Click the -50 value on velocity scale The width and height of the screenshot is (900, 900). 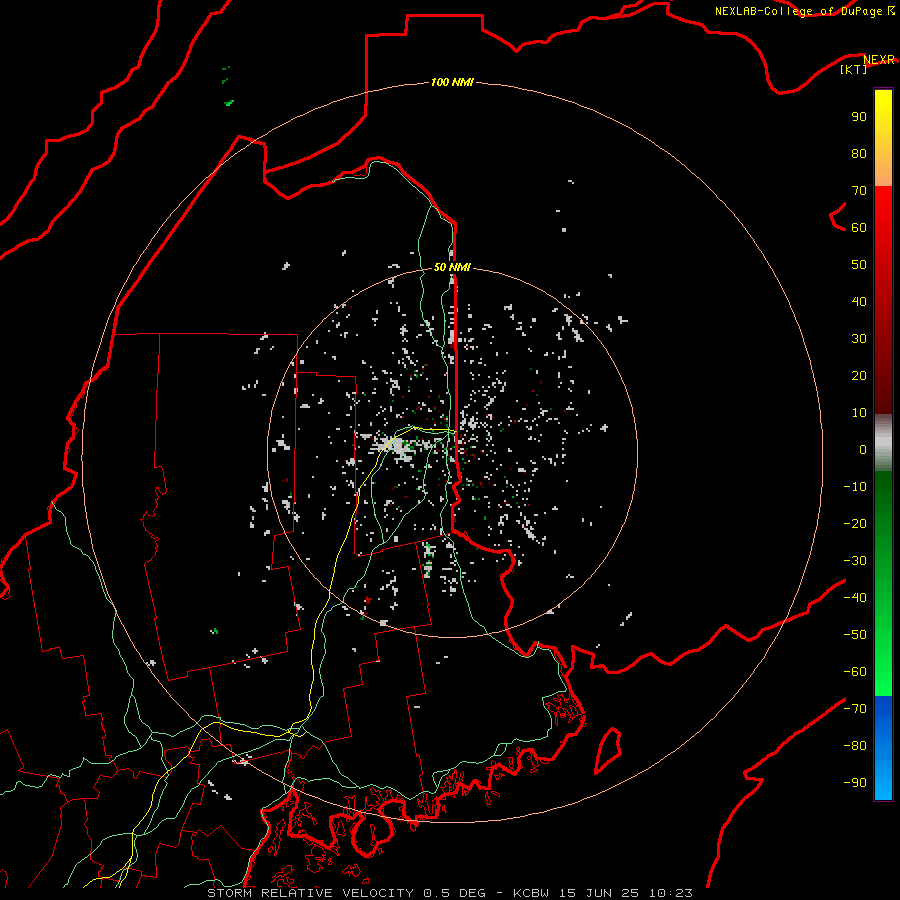(x=855, y=634)
